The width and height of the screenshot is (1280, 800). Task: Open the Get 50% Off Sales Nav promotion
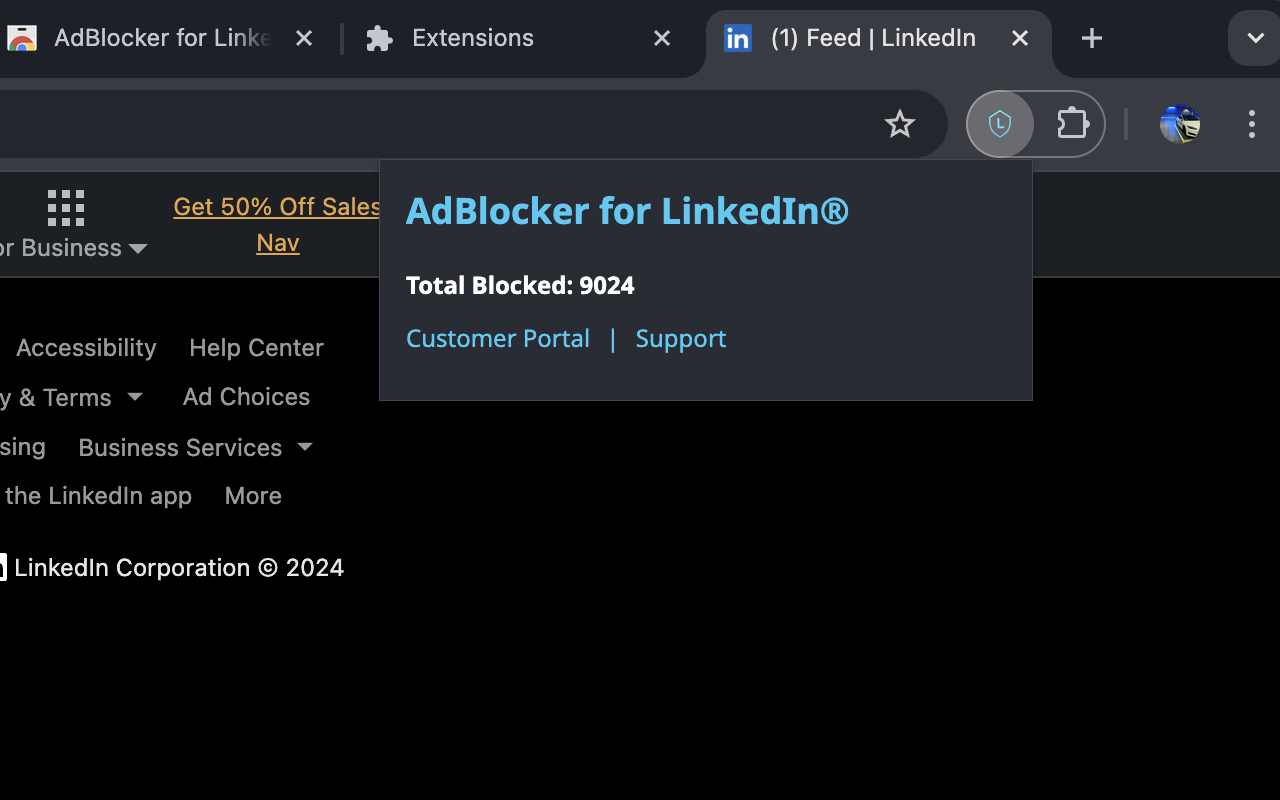[x=277, y=224]
